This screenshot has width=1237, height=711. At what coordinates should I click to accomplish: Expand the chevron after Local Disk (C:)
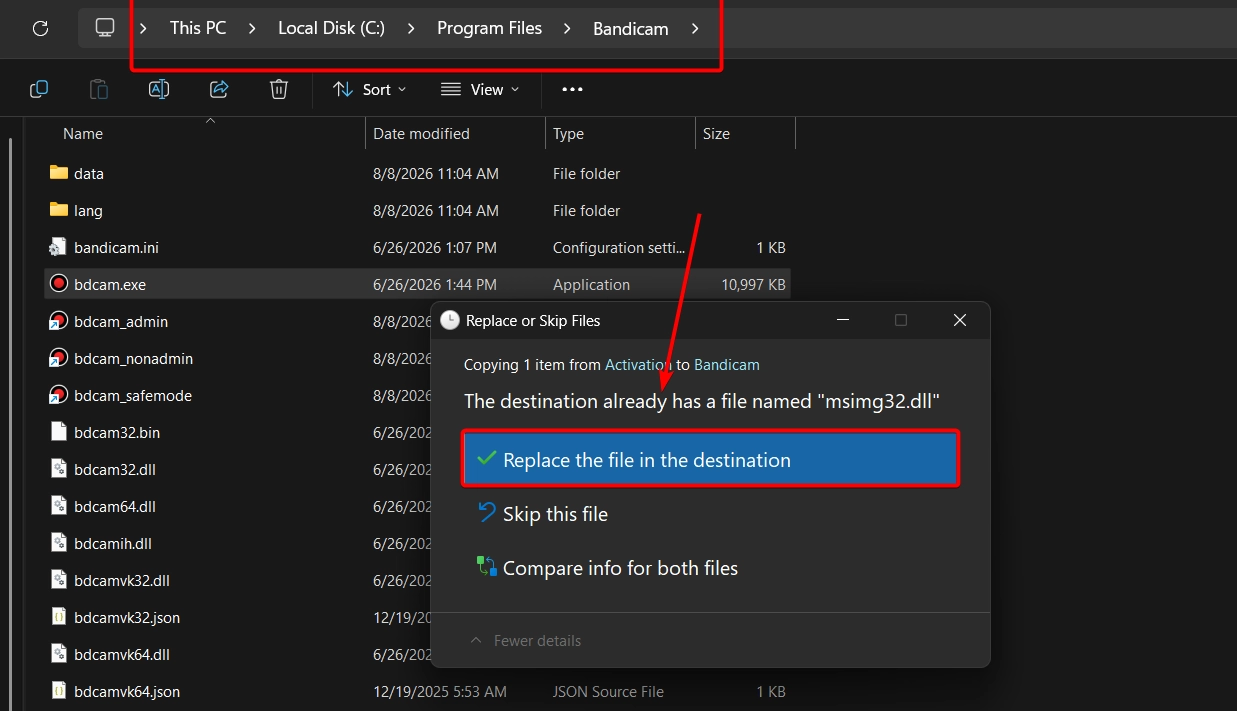[x=411, y=28]
